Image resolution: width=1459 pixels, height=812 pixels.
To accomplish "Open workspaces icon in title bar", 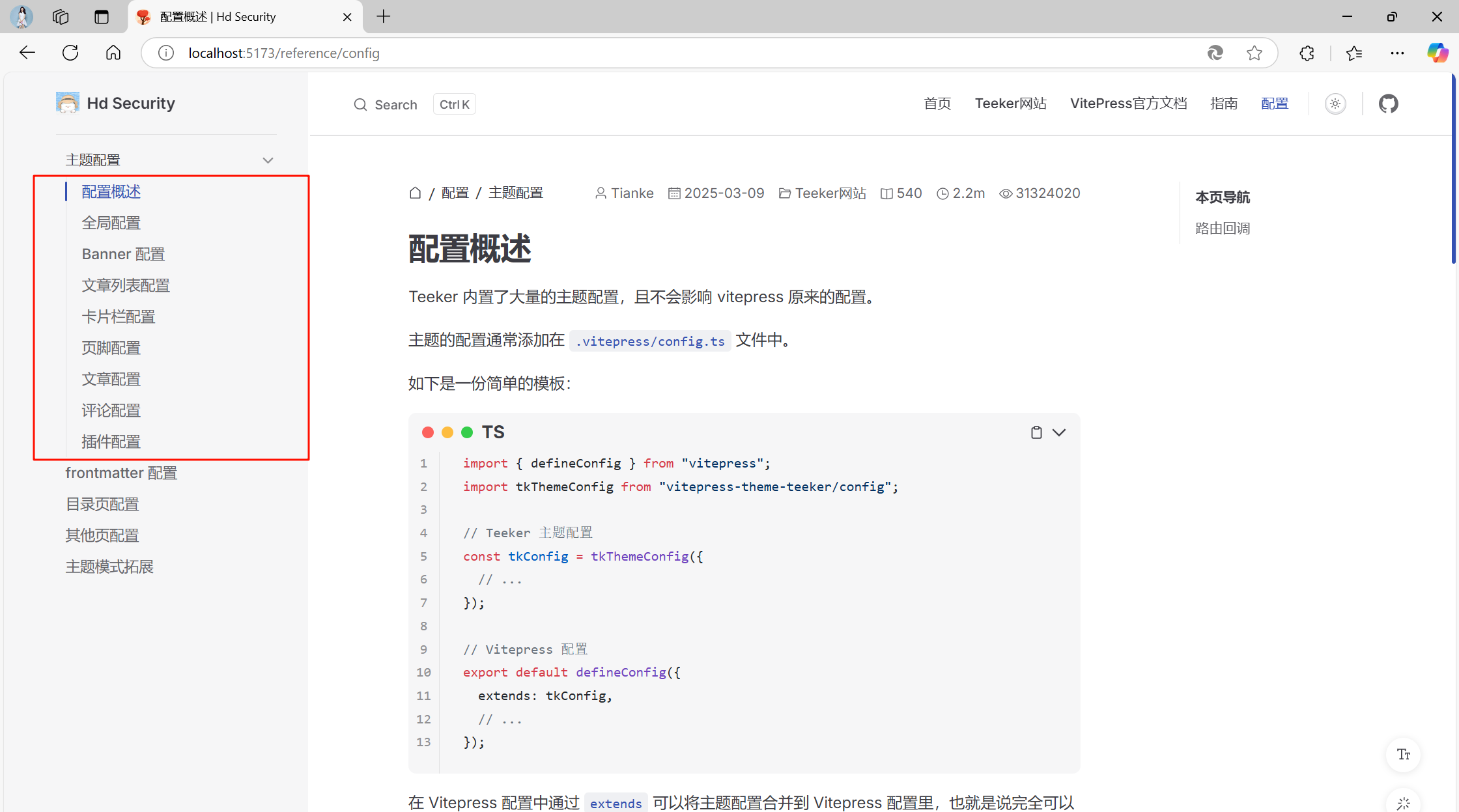I will 61,16.
